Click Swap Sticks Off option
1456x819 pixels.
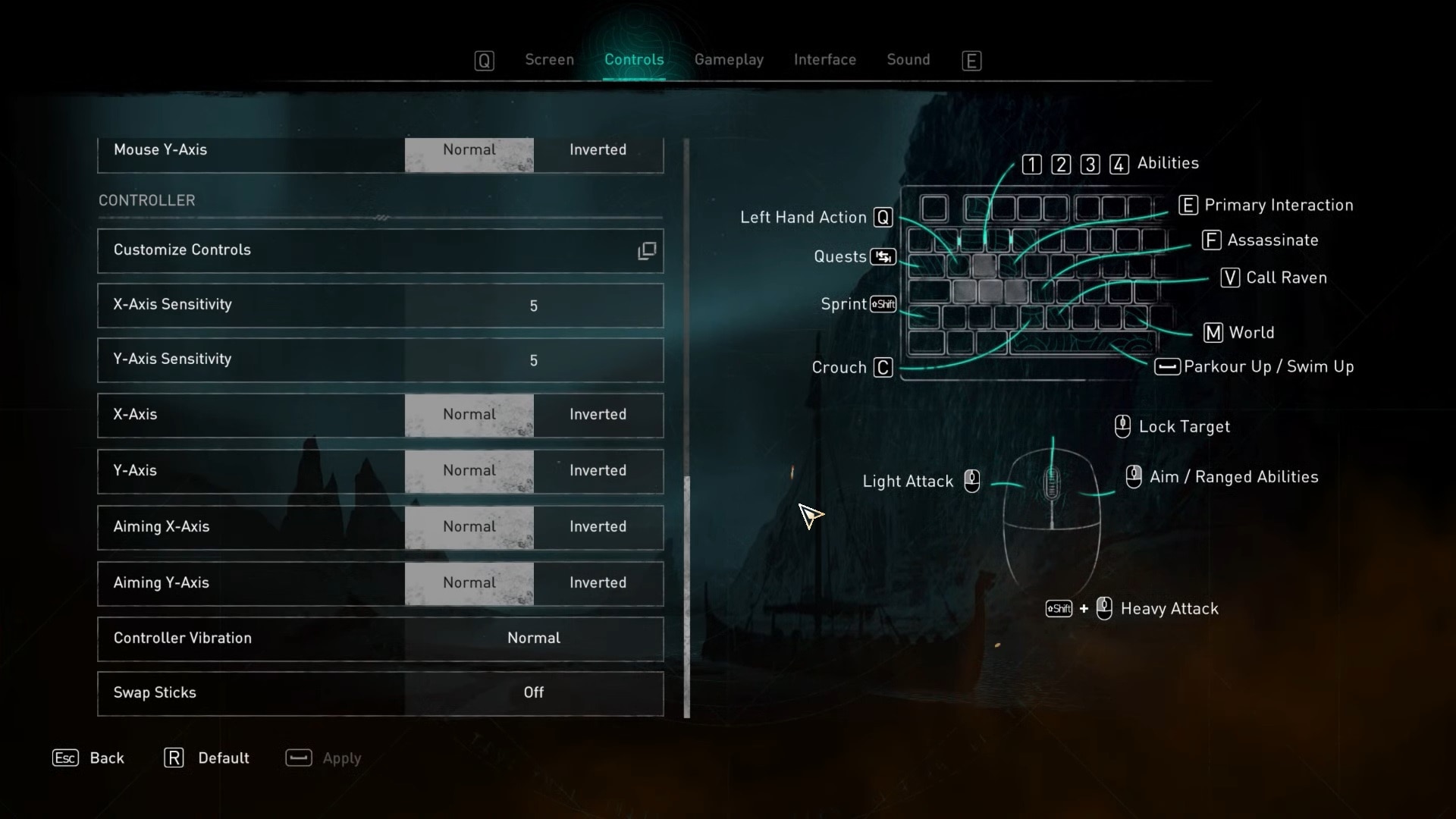coord(533,692)
